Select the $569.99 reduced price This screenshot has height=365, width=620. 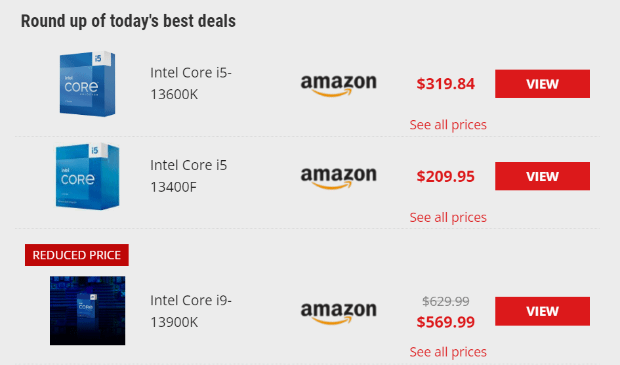tap(445, 322)
